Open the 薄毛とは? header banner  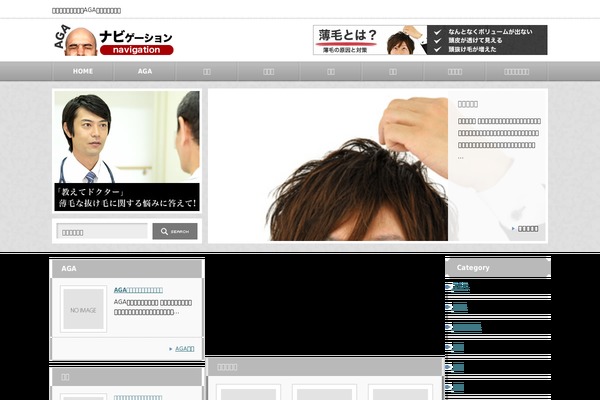[430, 40]
